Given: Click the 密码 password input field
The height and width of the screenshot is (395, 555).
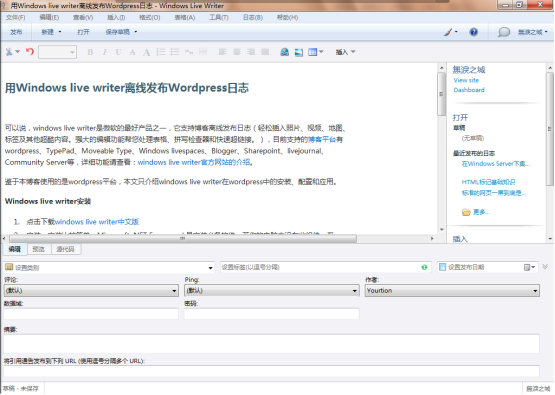Looking at the screenshot, I should (x=271, y=314).
